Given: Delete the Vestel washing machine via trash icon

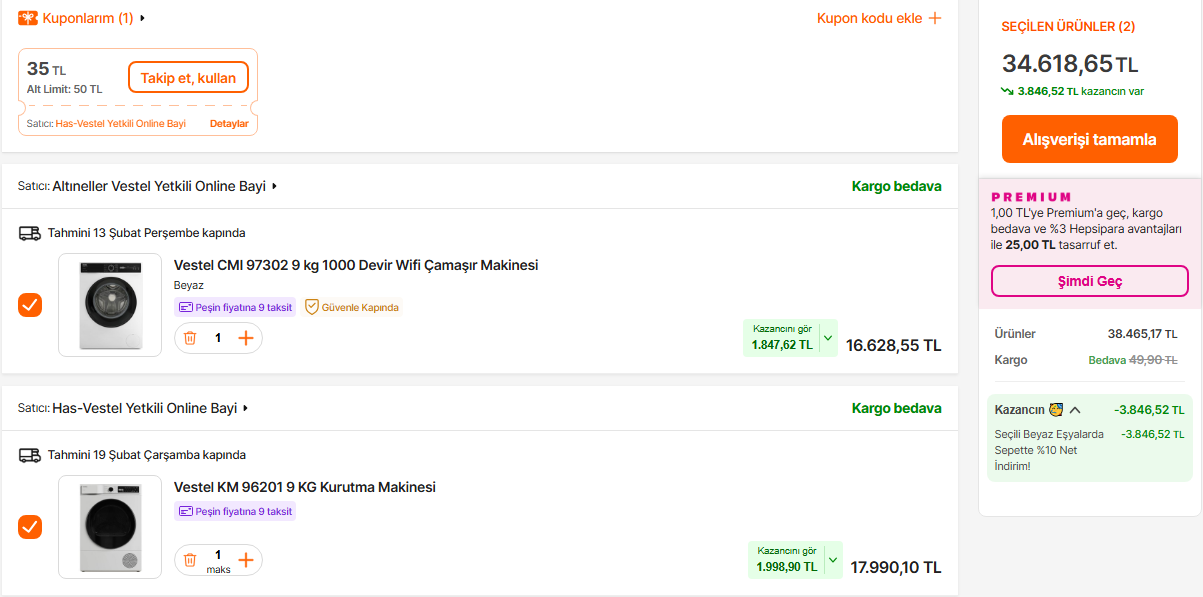Looking at the screenshot, I should tap(190, 338).
